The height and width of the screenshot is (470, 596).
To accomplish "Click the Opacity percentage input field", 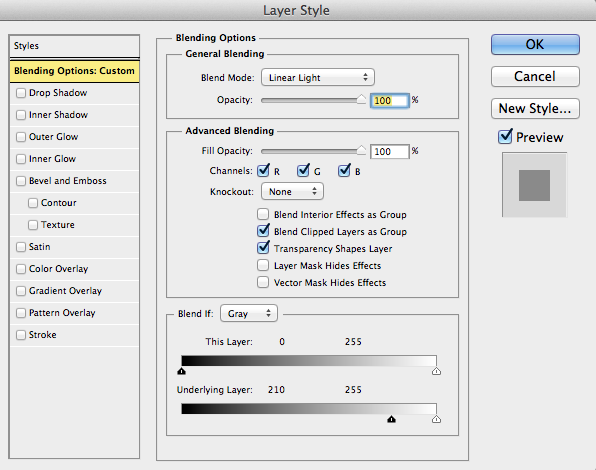I will point(390,101).
